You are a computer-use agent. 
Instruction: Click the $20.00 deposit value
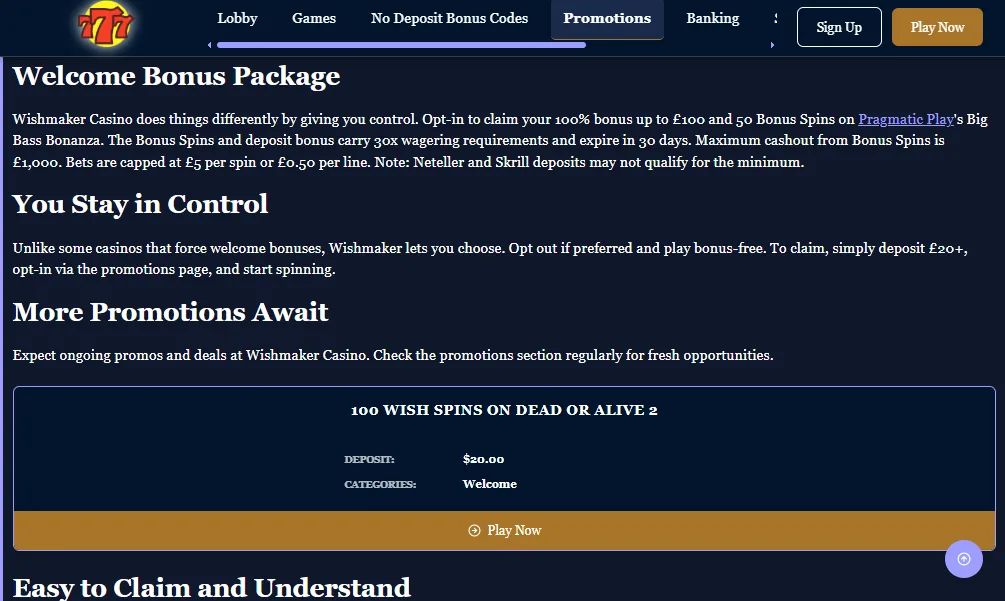pos(483,459)
